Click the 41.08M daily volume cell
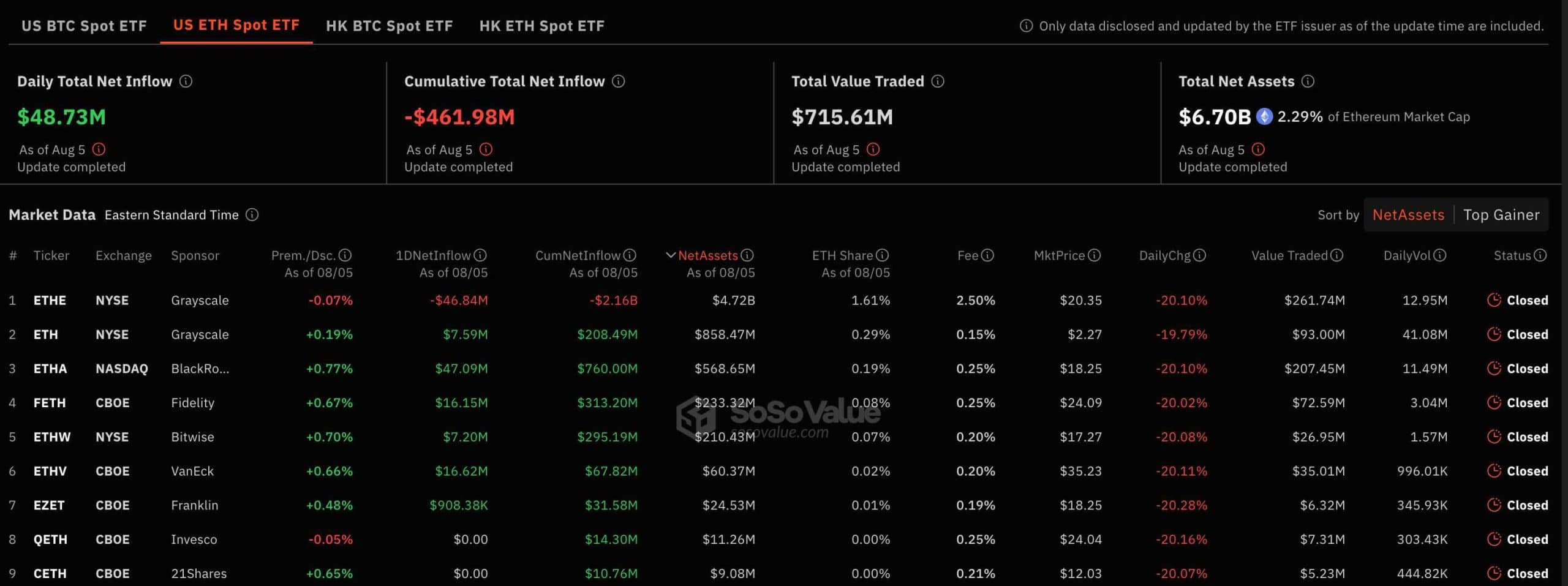The height and width of the screenshot is (586, 1568). 1425,334
